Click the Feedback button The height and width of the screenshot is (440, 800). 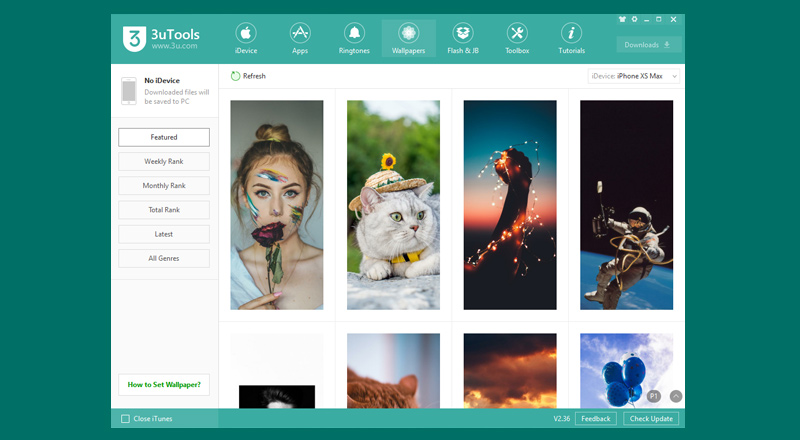coord(596,419)
